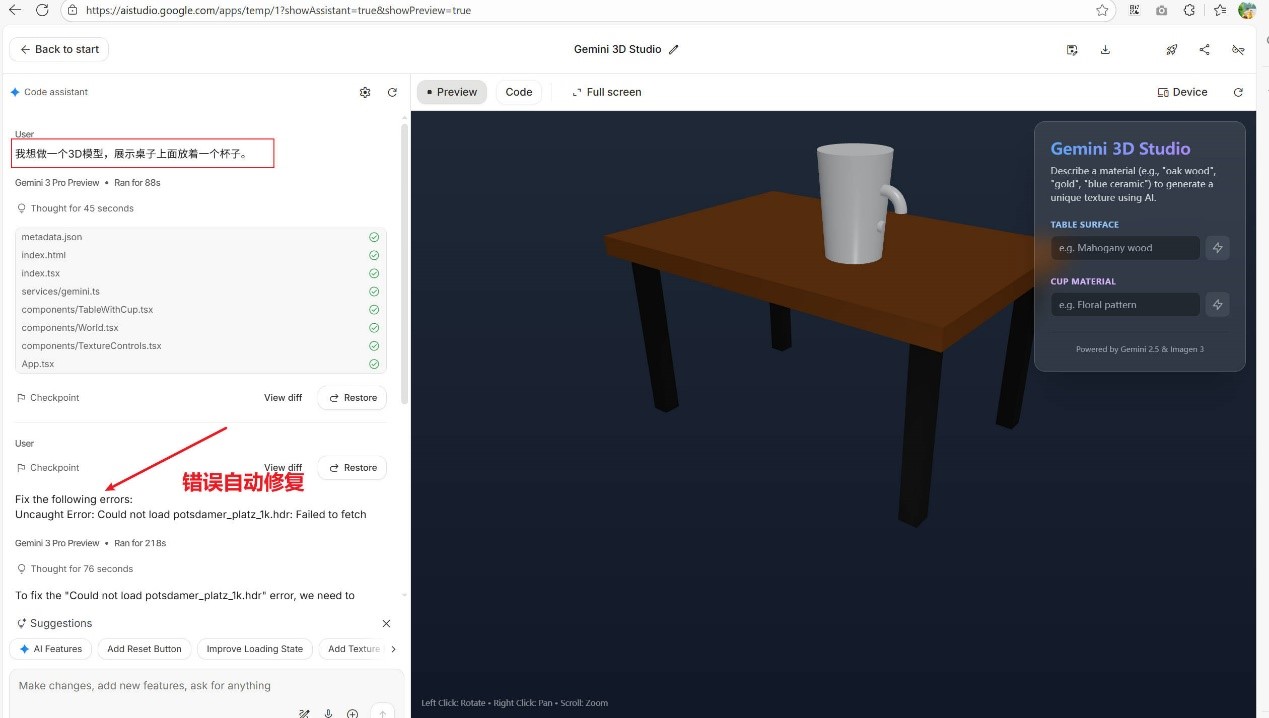The width and height of the screenshot is (1269, 718).
Task: Click the Table Surface text input
Action: 1124,248
